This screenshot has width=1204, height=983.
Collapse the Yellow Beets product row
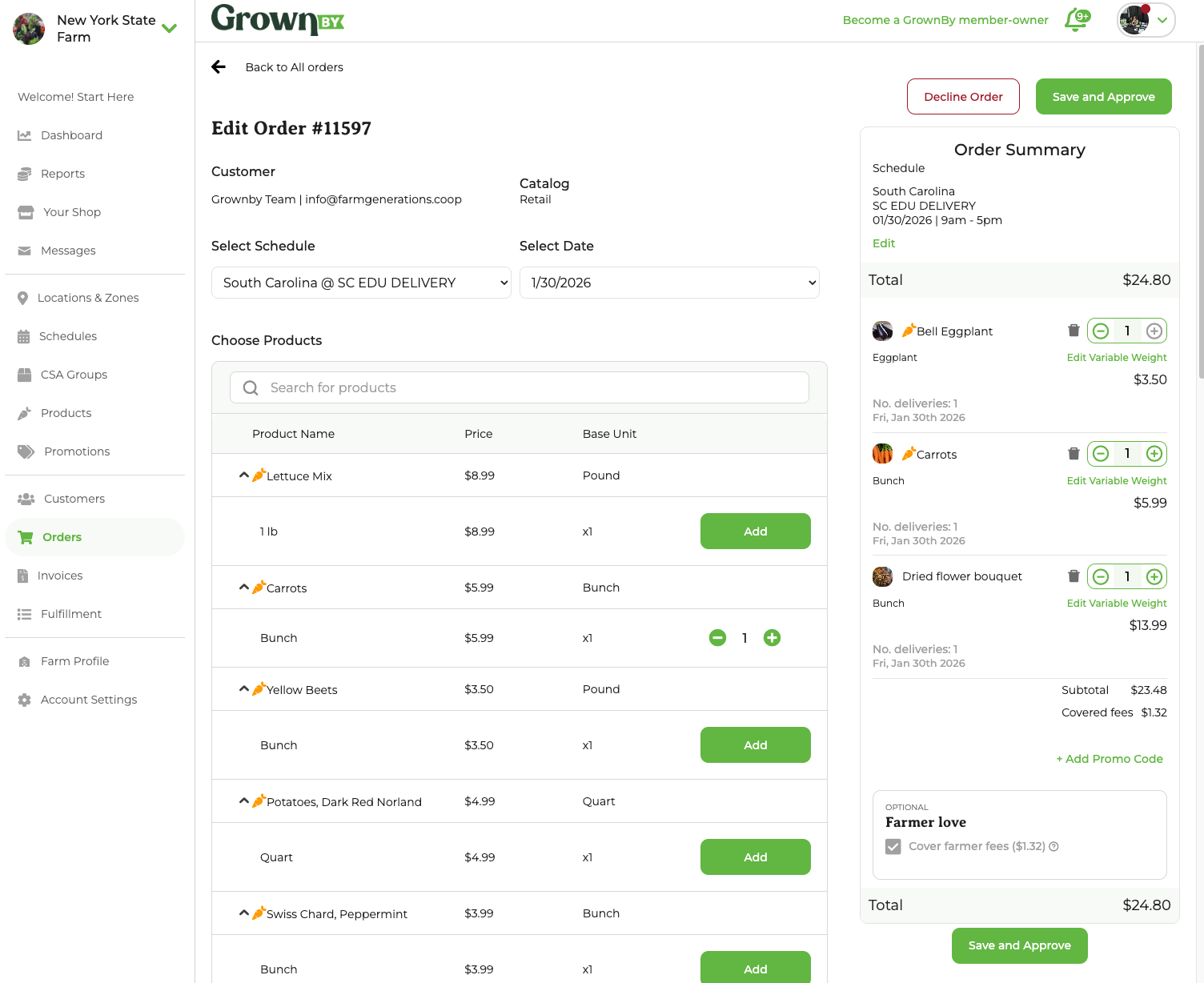click(x=244, y=689)
